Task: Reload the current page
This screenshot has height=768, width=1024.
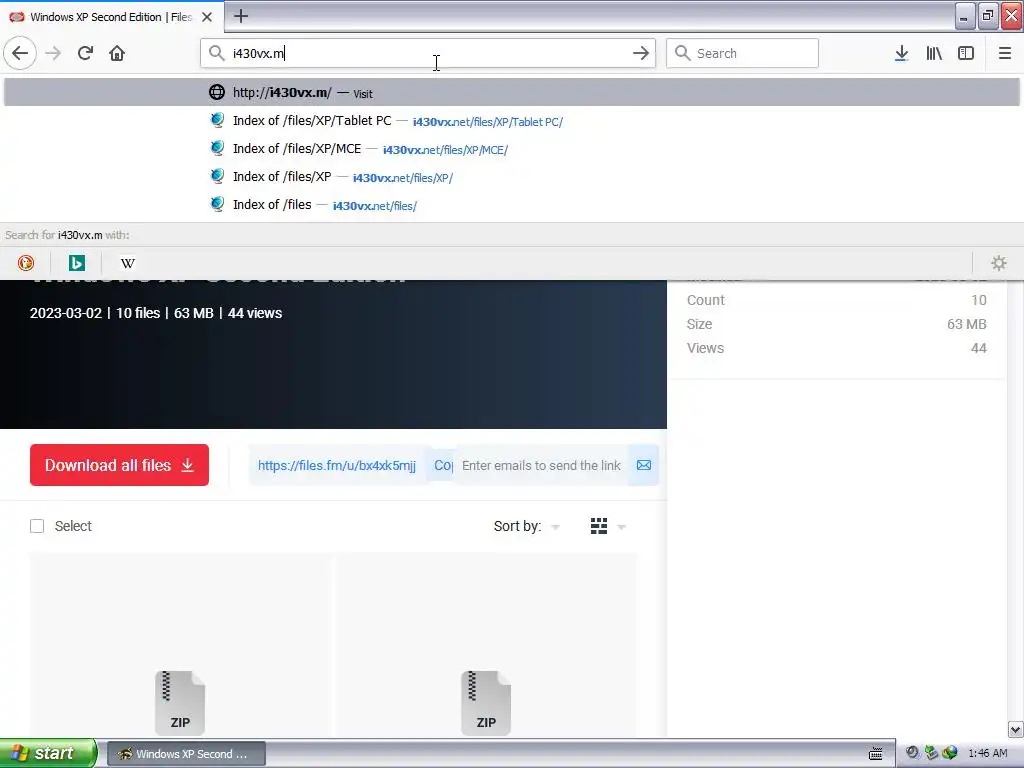Action: 85,53
